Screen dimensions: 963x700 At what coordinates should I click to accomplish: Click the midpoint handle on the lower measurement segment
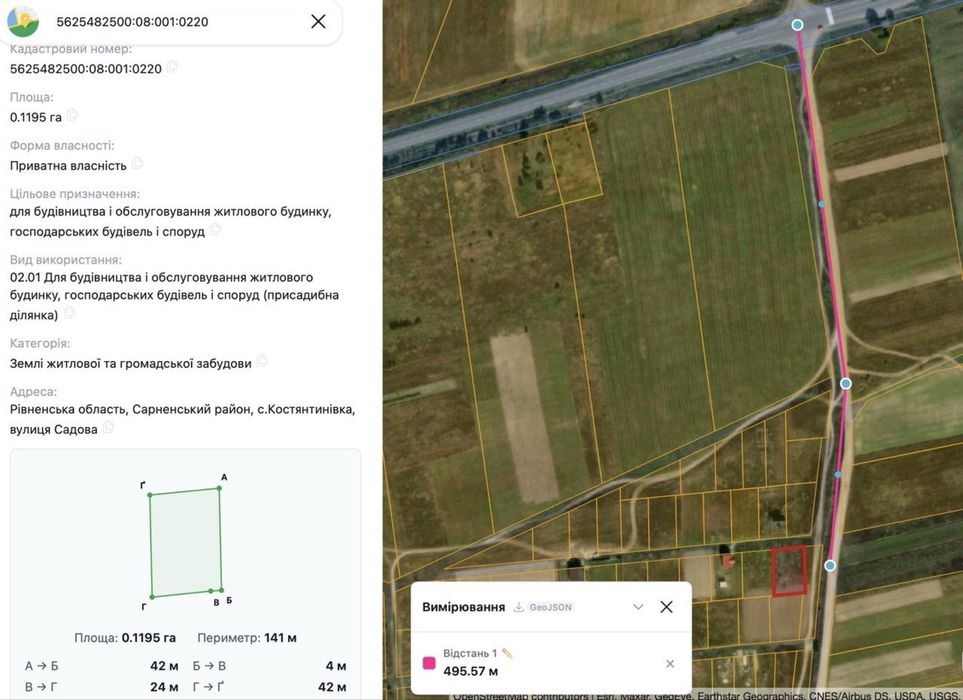838,475
